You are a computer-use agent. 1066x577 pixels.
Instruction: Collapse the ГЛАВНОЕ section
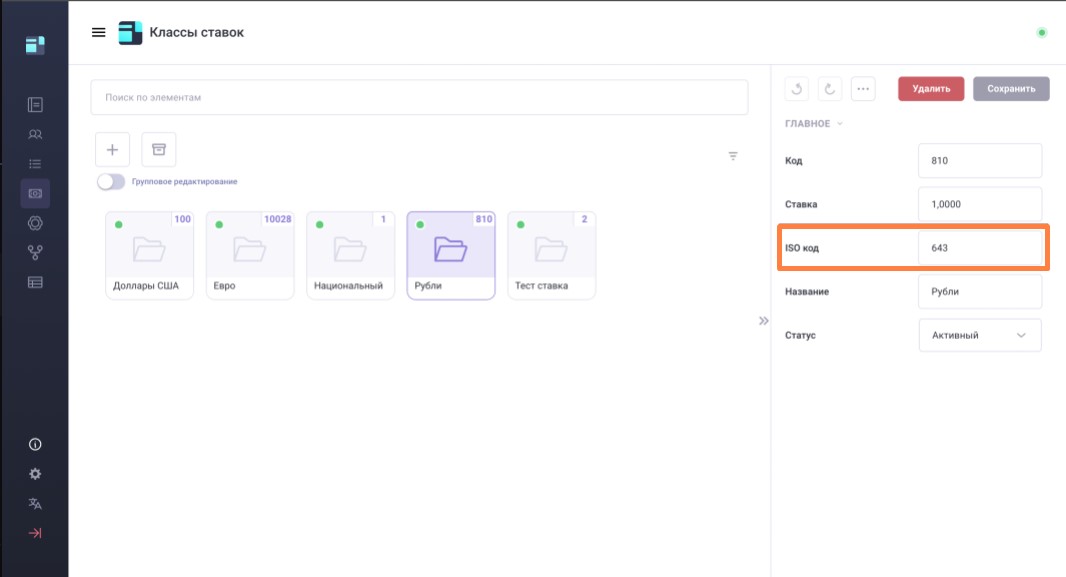815,124
